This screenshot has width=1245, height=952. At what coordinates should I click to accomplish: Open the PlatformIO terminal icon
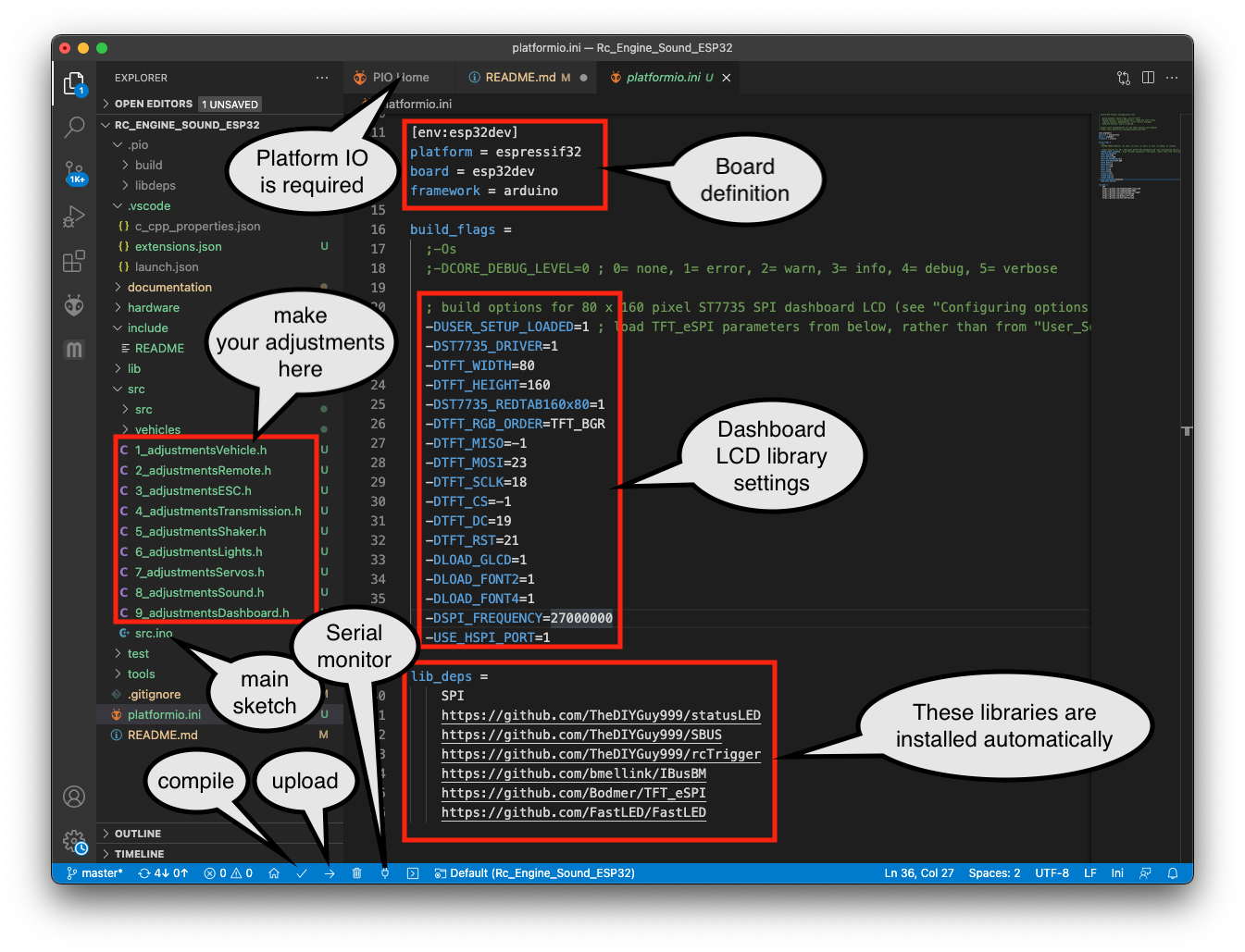pyautogui.click(x=413, y=873)
